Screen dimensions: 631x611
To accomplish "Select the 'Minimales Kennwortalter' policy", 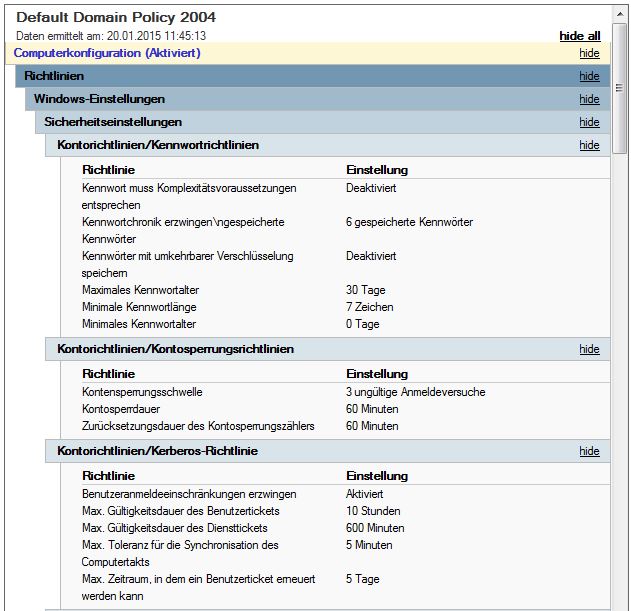I will click(x=139, y=324).
